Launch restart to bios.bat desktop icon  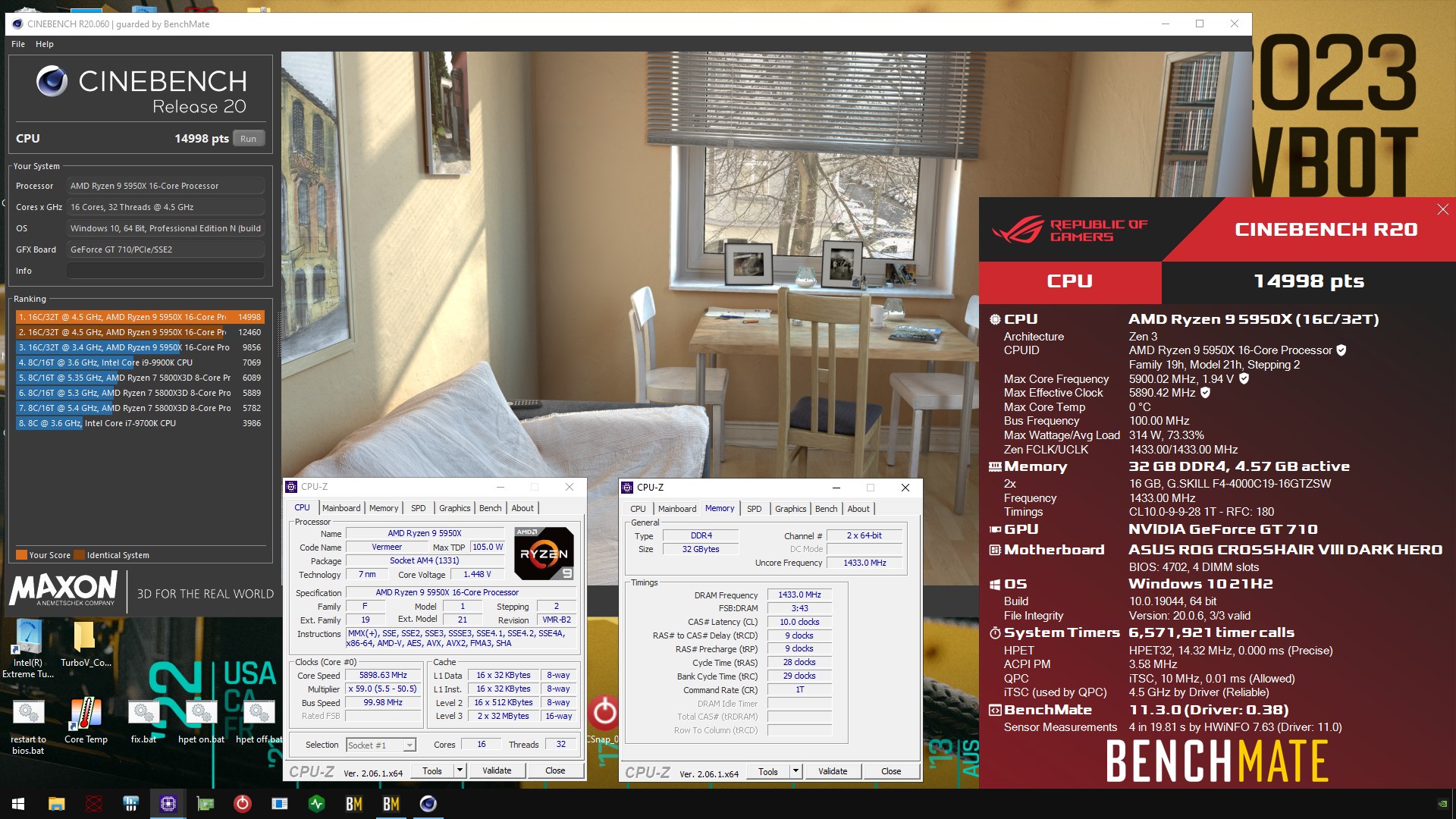point(28,726)
